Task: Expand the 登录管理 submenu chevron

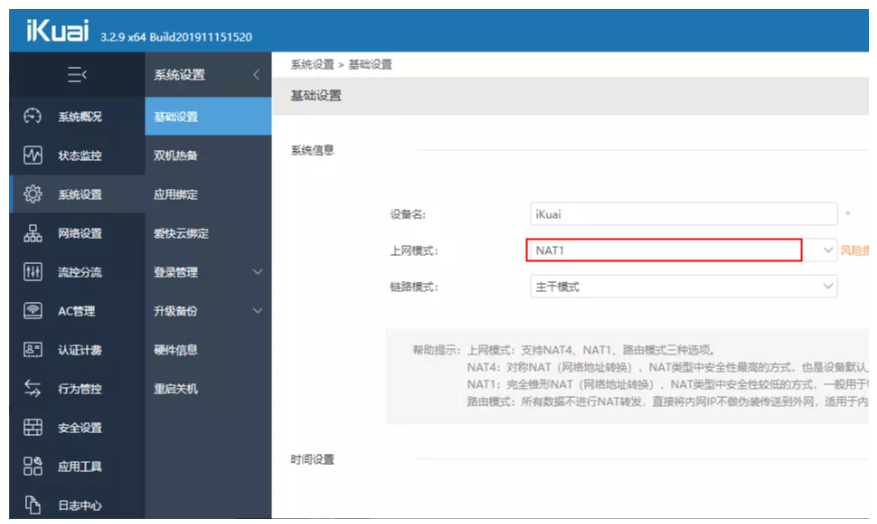Action: pos(257,272)
